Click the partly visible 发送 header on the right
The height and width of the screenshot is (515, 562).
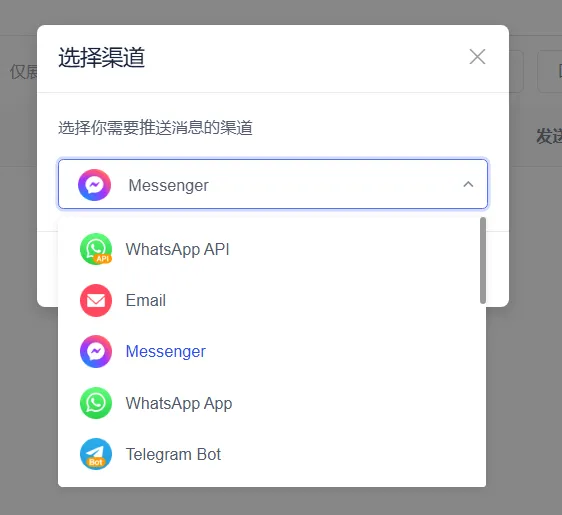[x=549, y=136]
